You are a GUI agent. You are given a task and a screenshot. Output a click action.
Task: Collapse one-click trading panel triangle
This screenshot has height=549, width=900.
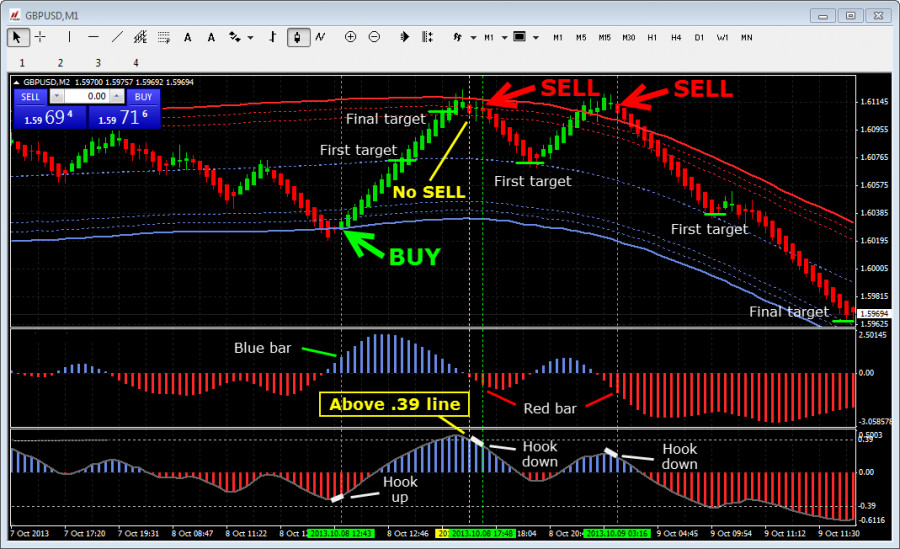point(17,82)
